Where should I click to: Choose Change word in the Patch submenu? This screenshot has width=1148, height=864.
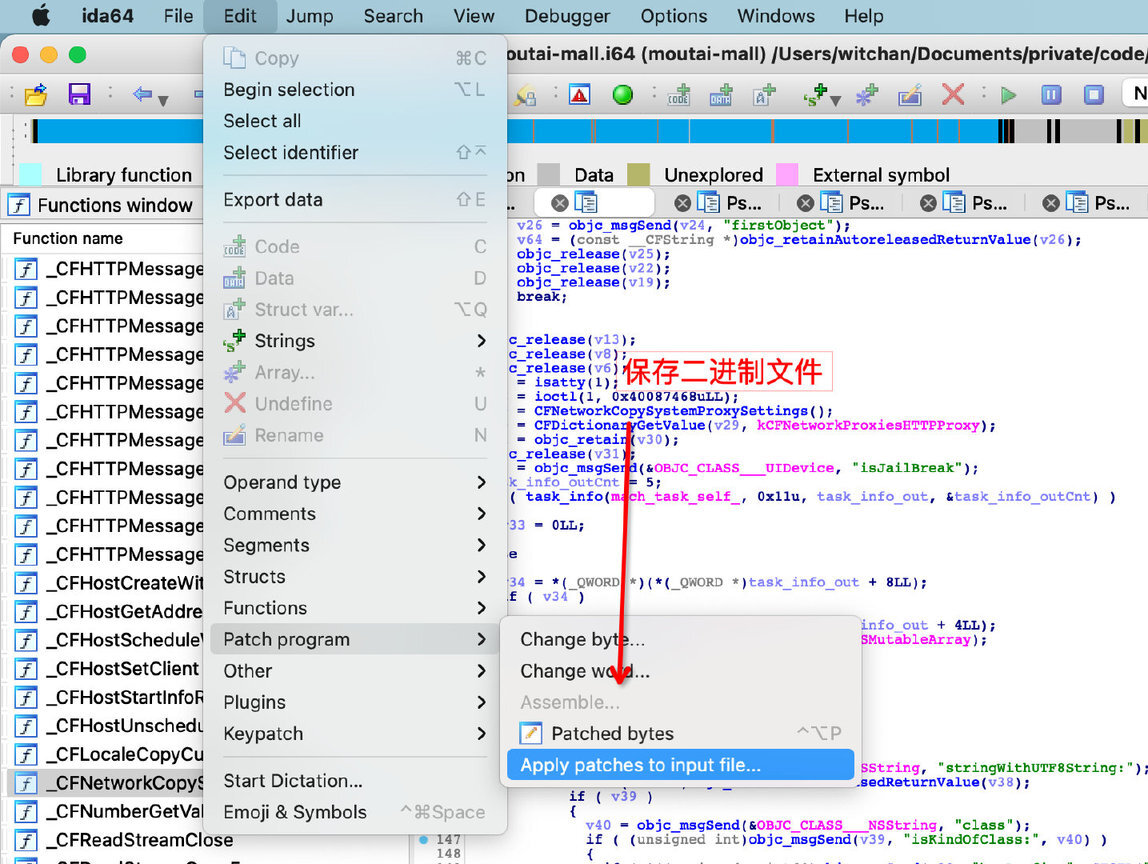point(680,671)
